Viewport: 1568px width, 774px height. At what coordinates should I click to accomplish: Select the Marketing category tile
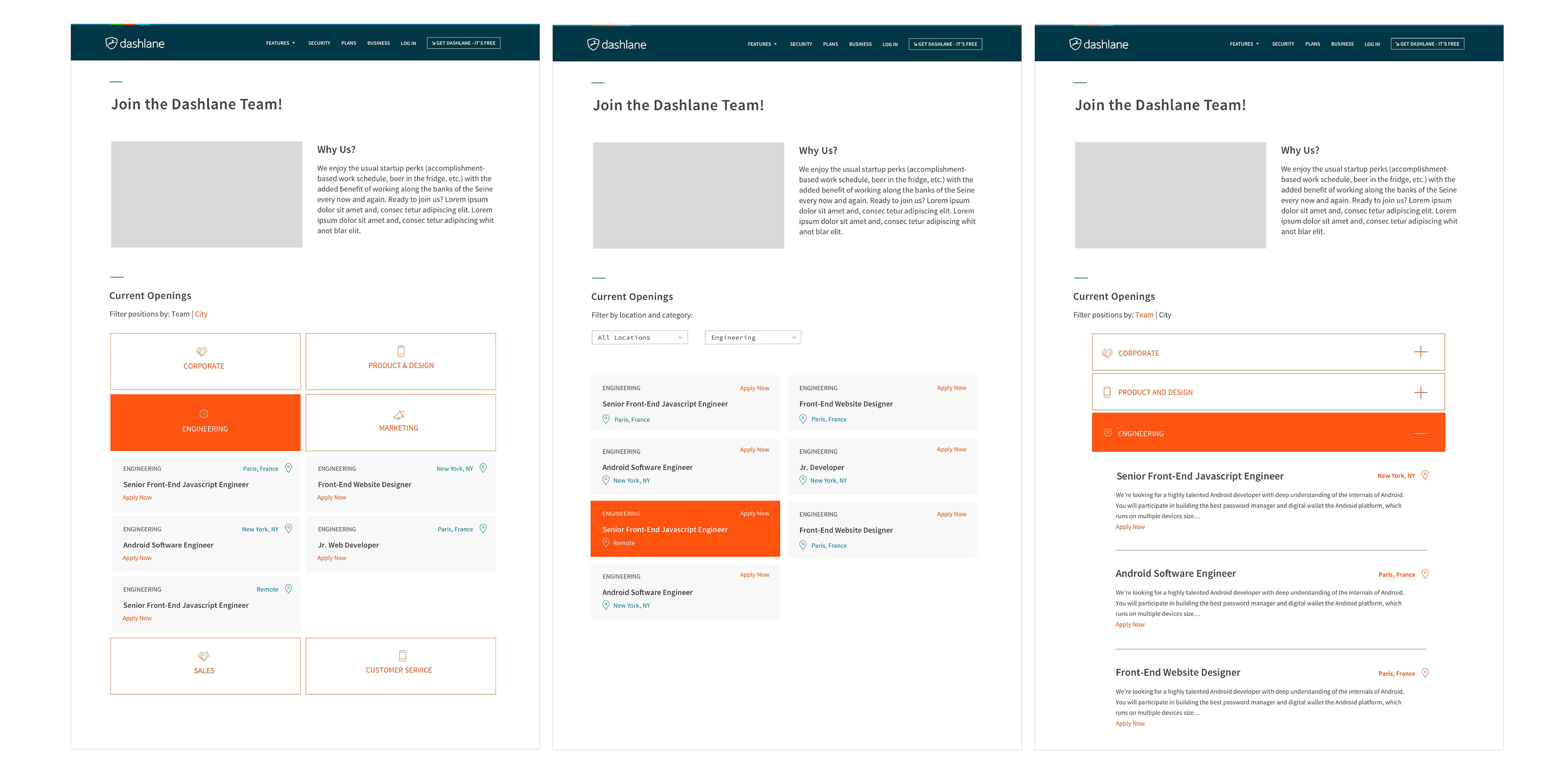[x=401, y=422]
